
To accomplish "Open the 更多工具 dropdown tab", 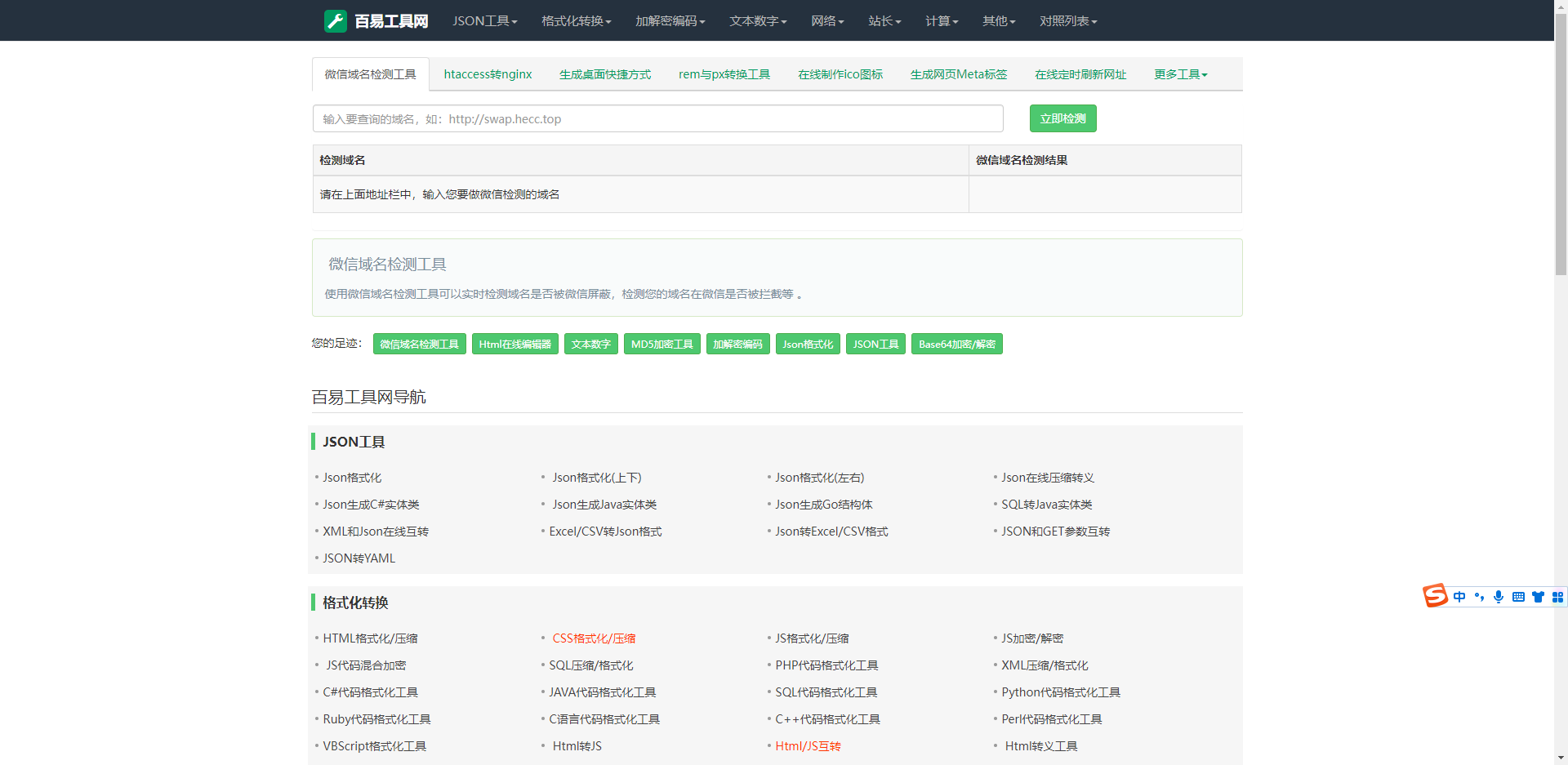I will pos(1180,74).
